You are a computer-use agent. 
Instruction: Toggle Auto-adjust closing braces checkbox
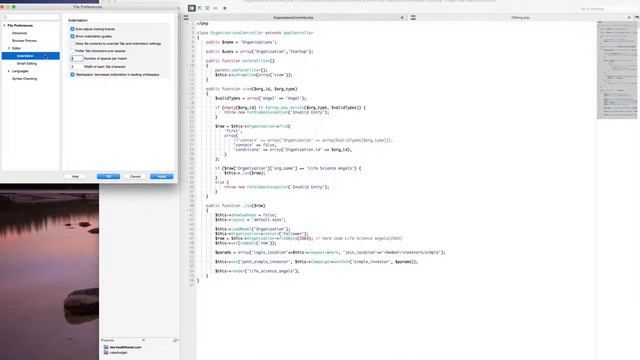click(x=73, y=29)
